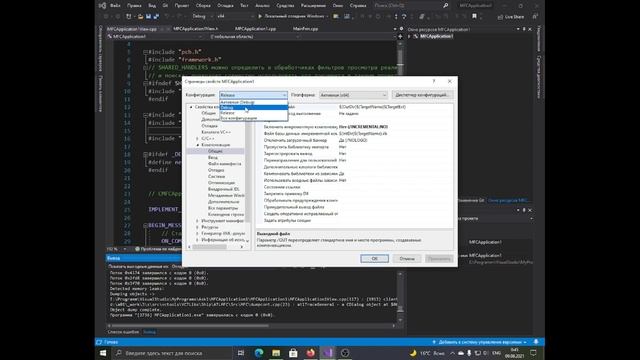Click the dialog help question mark
Screen dimensions: 640x360
[x=434, y=81]
